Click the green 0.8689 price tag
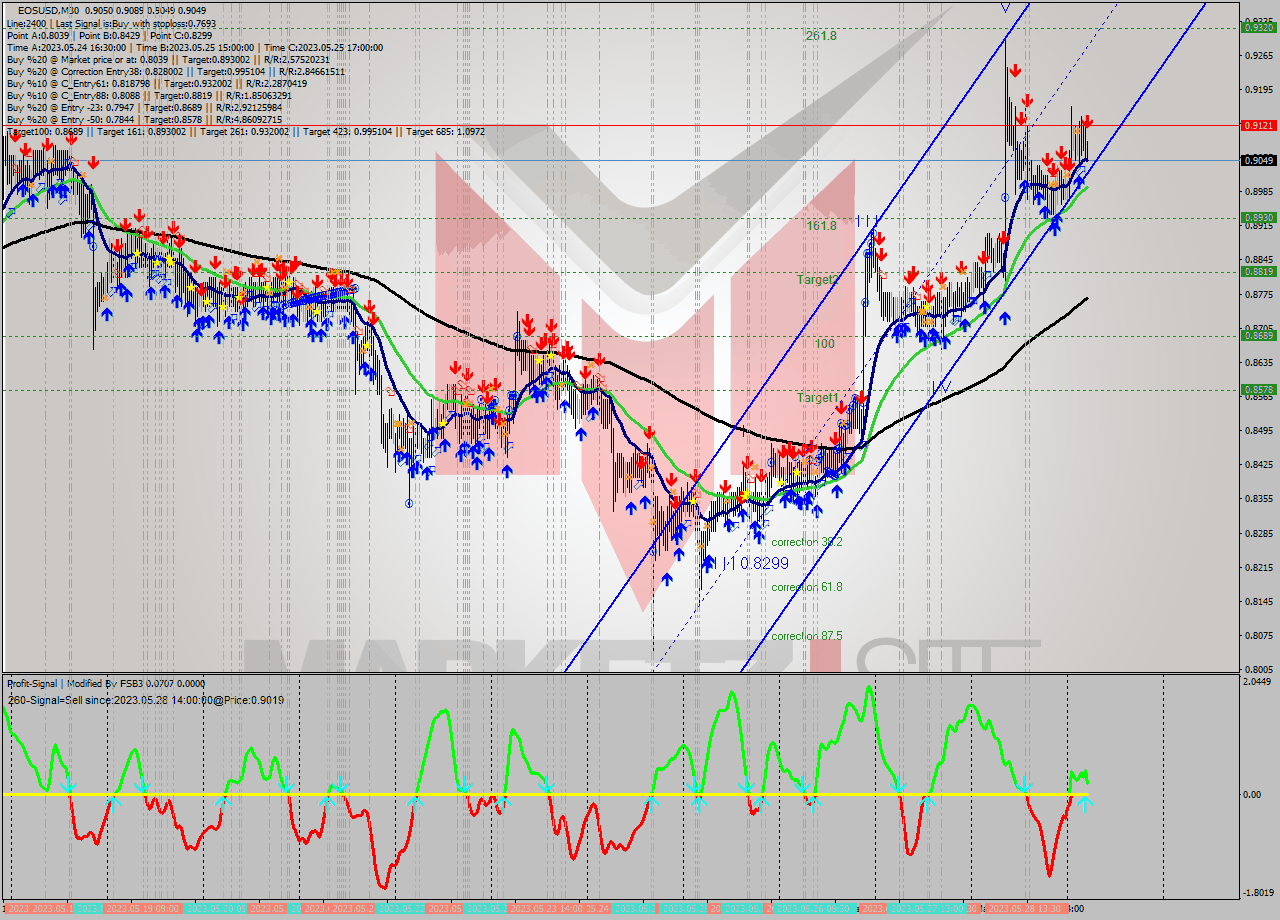This screenshot has height=920, width=1280. click(1258, 335)
